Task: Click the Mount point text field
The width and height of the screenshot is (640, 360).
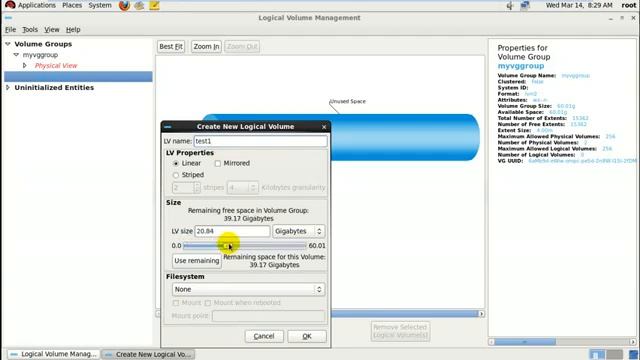Action: click(x=269, y=316)
